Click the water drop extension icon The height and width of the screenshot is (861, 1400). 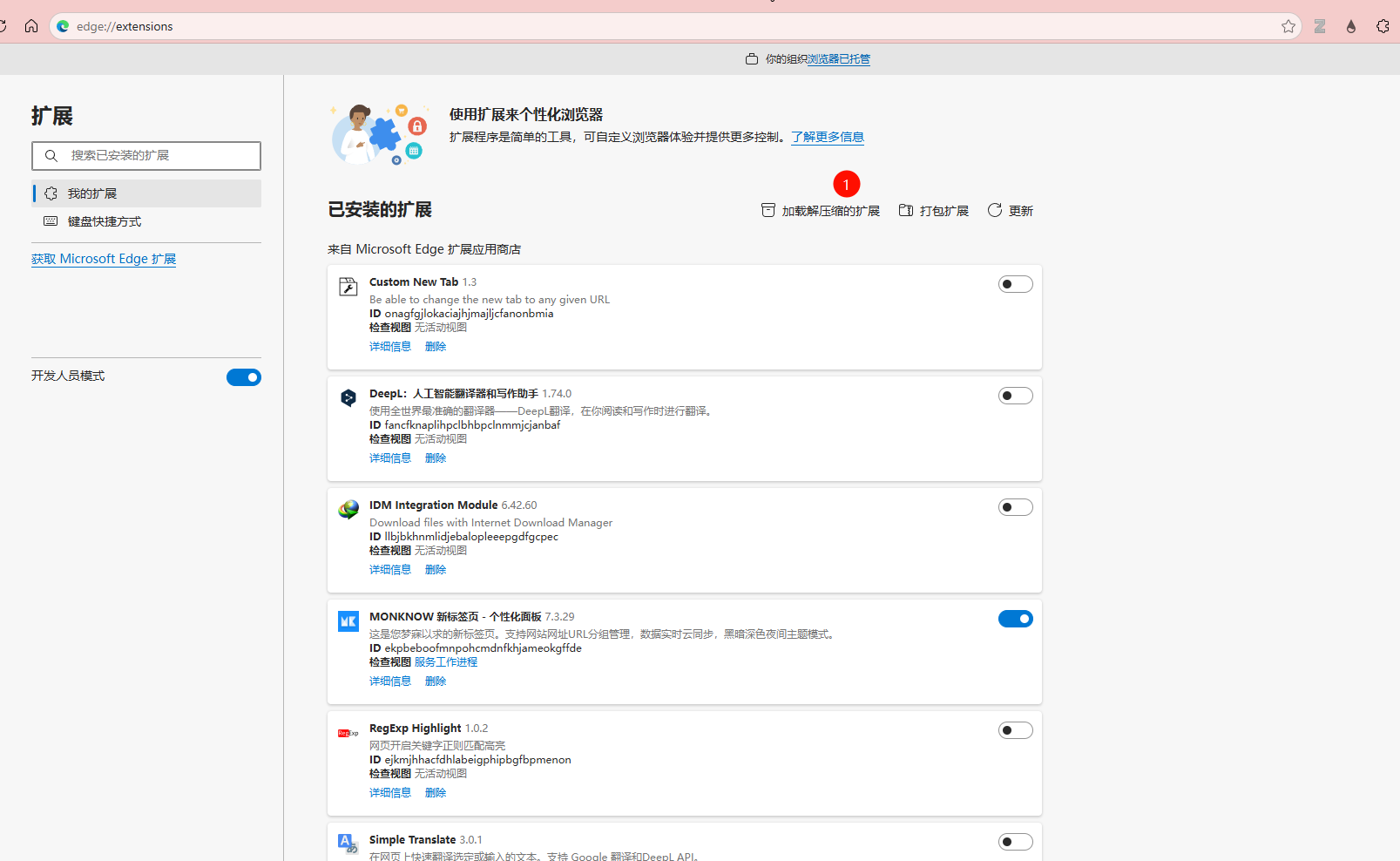click(1351, 26)
